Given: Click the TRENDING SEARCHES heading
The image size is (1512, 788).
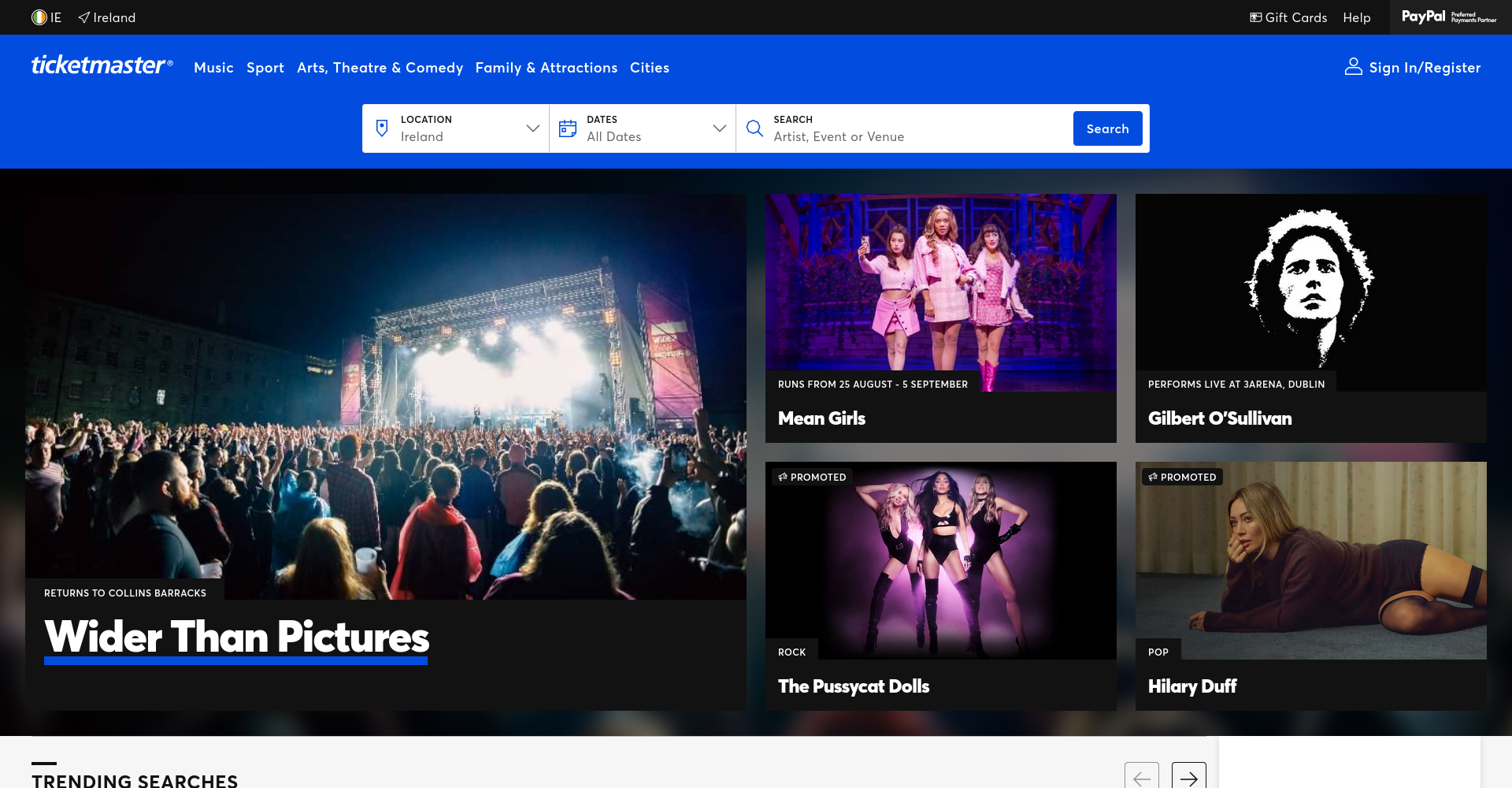Looking at the screenshot, I should tap(135, 780).
